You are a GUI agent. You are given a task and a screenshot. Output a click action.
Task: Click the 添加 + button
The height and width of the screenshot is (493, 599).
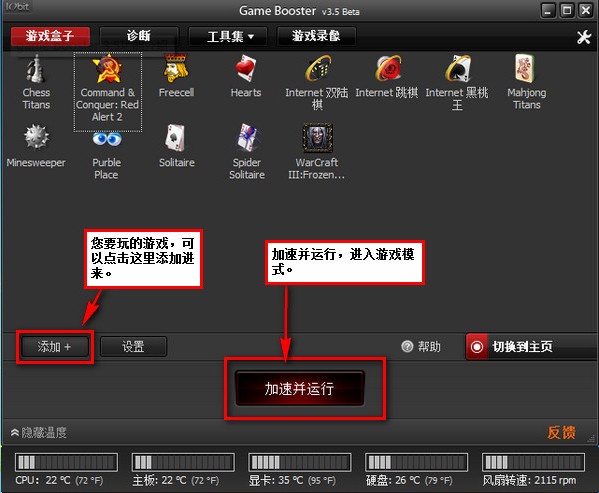pyautogui.click(x=54, y=347)
